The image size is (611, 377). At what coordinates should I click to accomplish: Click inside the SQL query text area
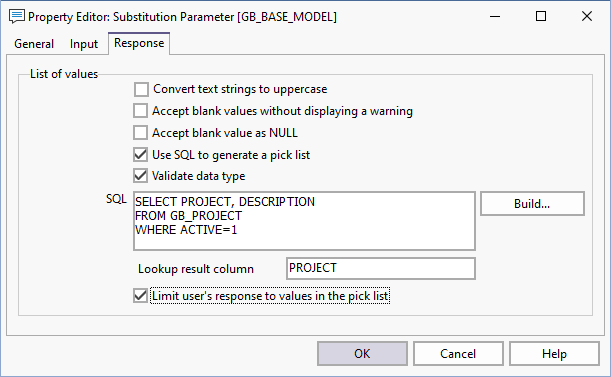click(x=304, y=221)
